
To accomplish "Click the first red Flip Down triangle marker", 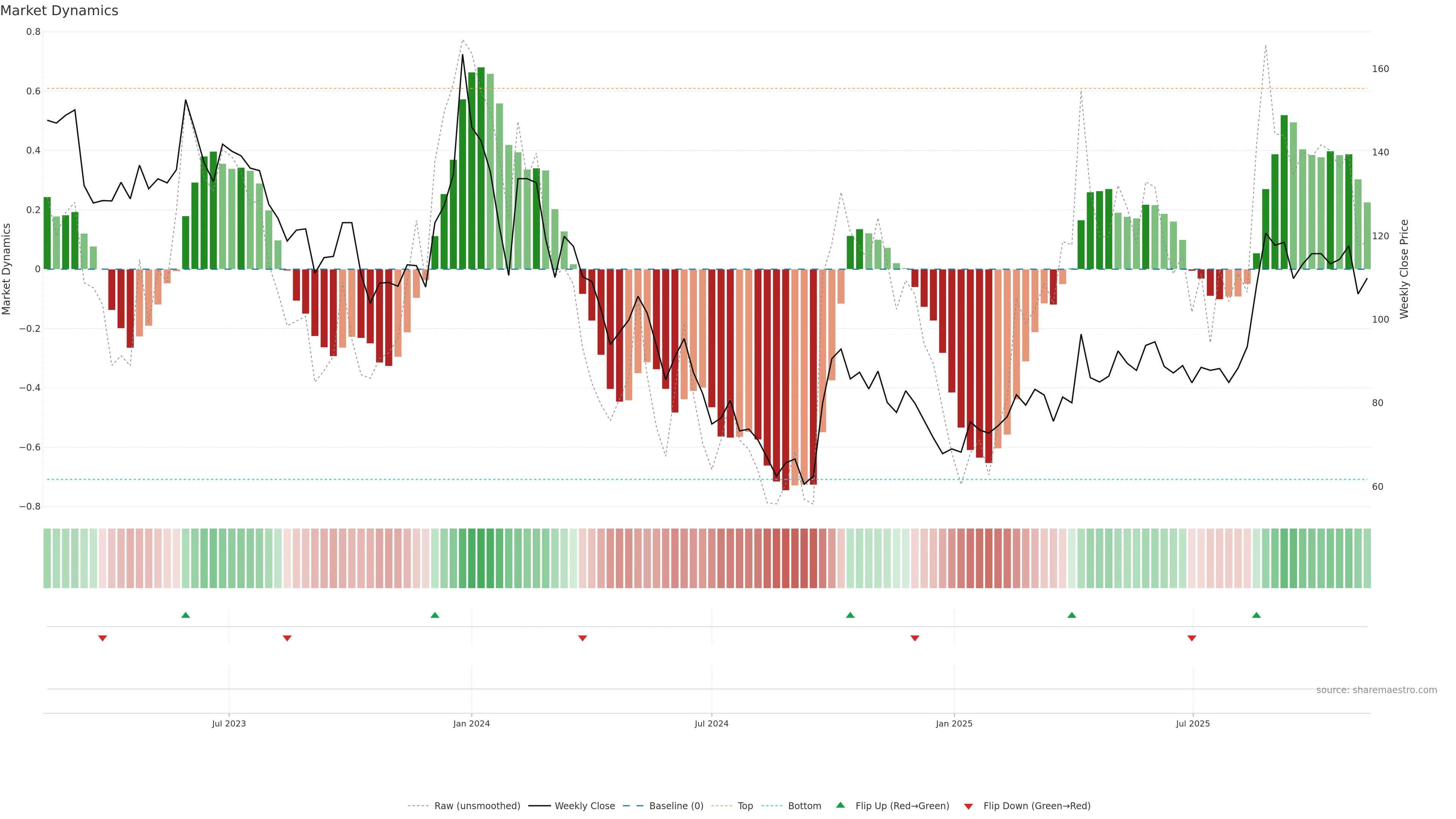I will pos(102,638).
